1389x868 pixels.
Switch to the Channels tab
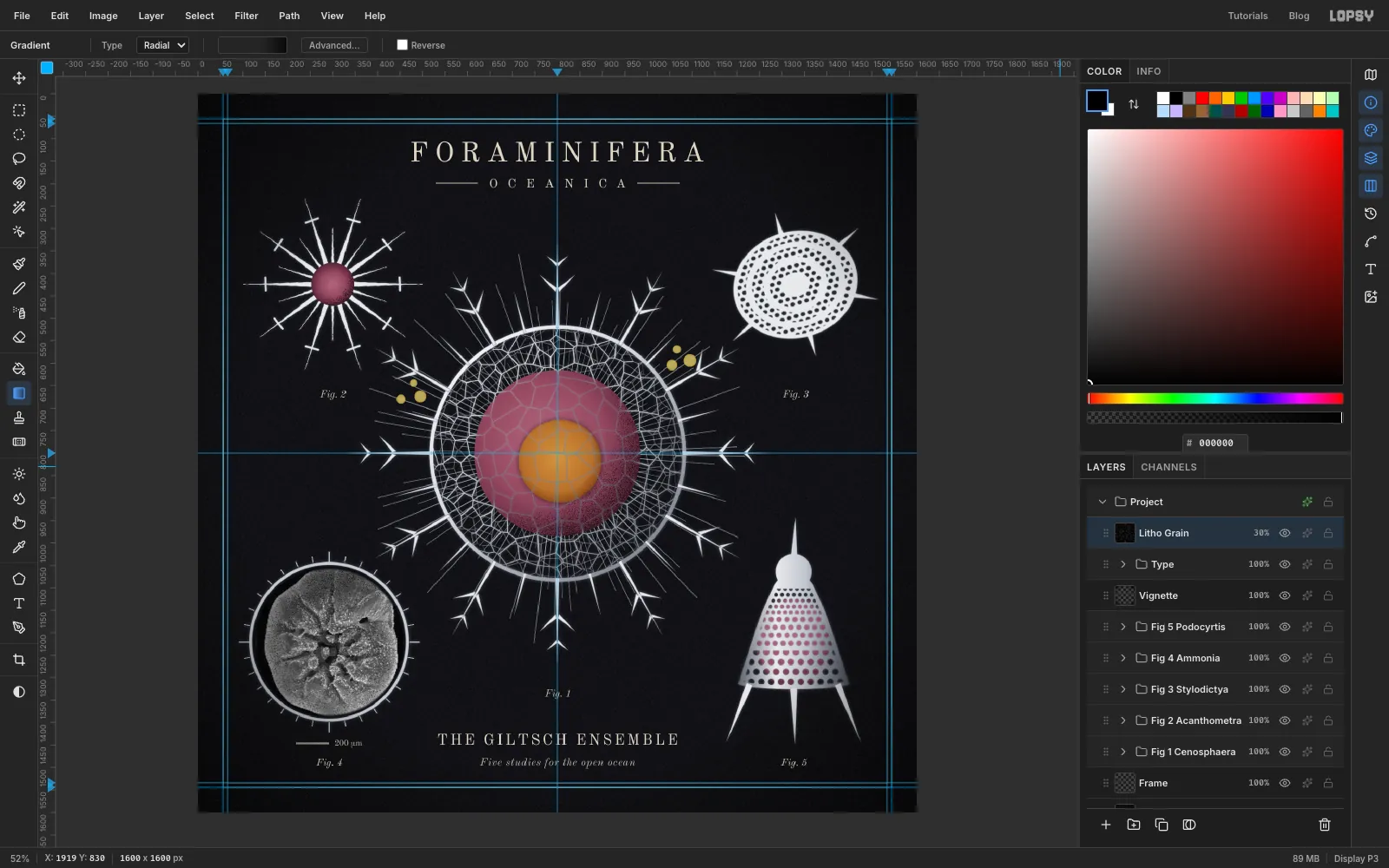(1168, 467)
